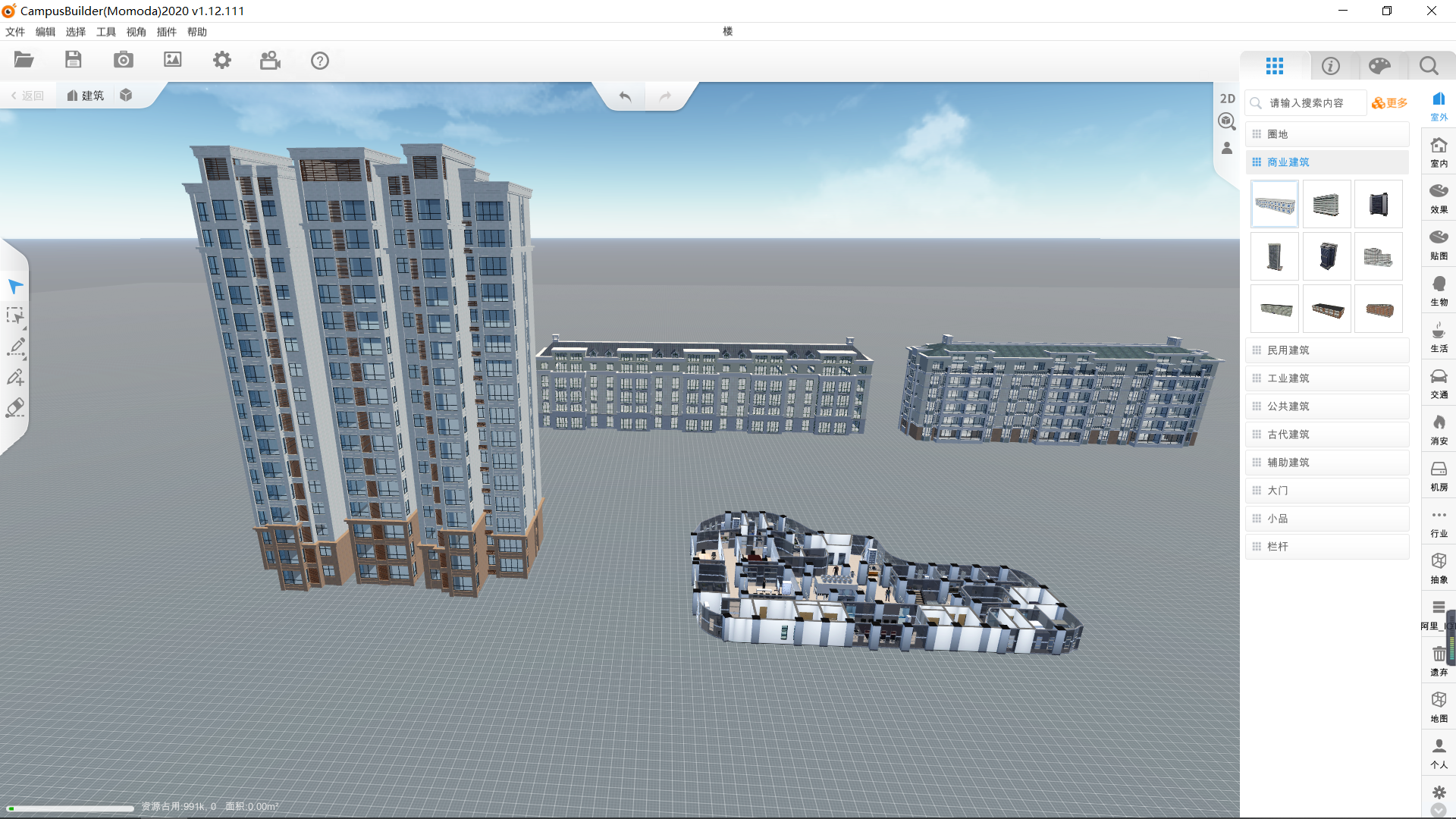Click the view focus icon below 2D
Viewport: 1456px width, 819px height.
point(1227,121)
